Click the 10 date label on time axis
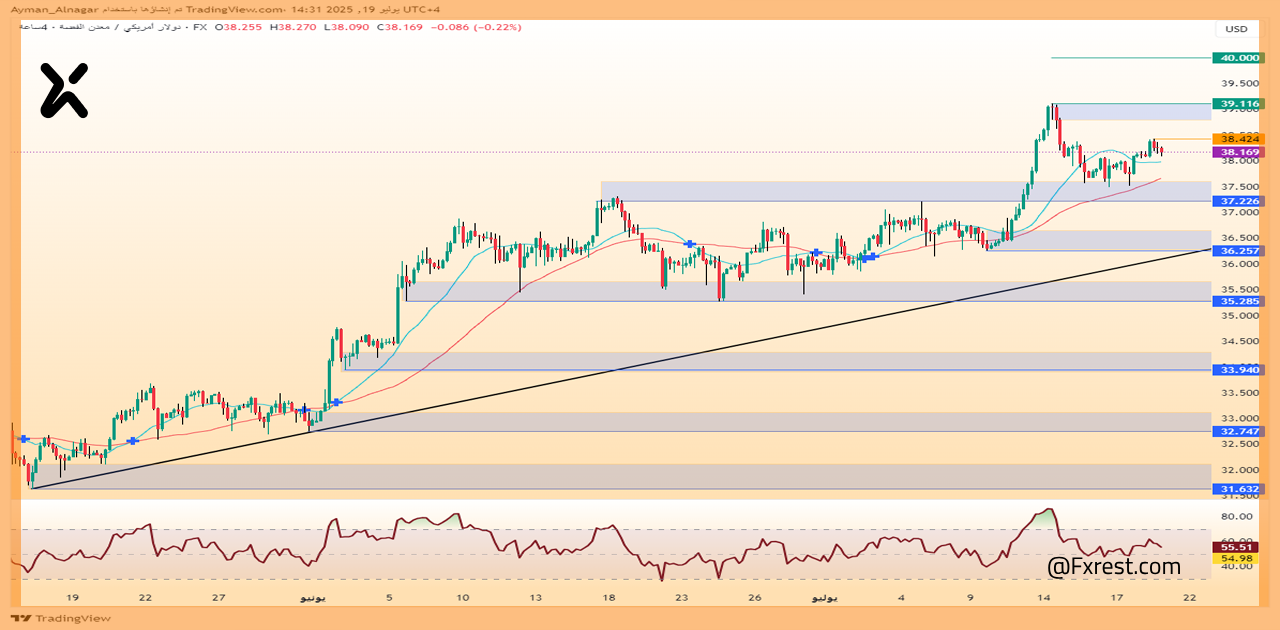This screenshot has height=630, width=1280. pos(462,597)
